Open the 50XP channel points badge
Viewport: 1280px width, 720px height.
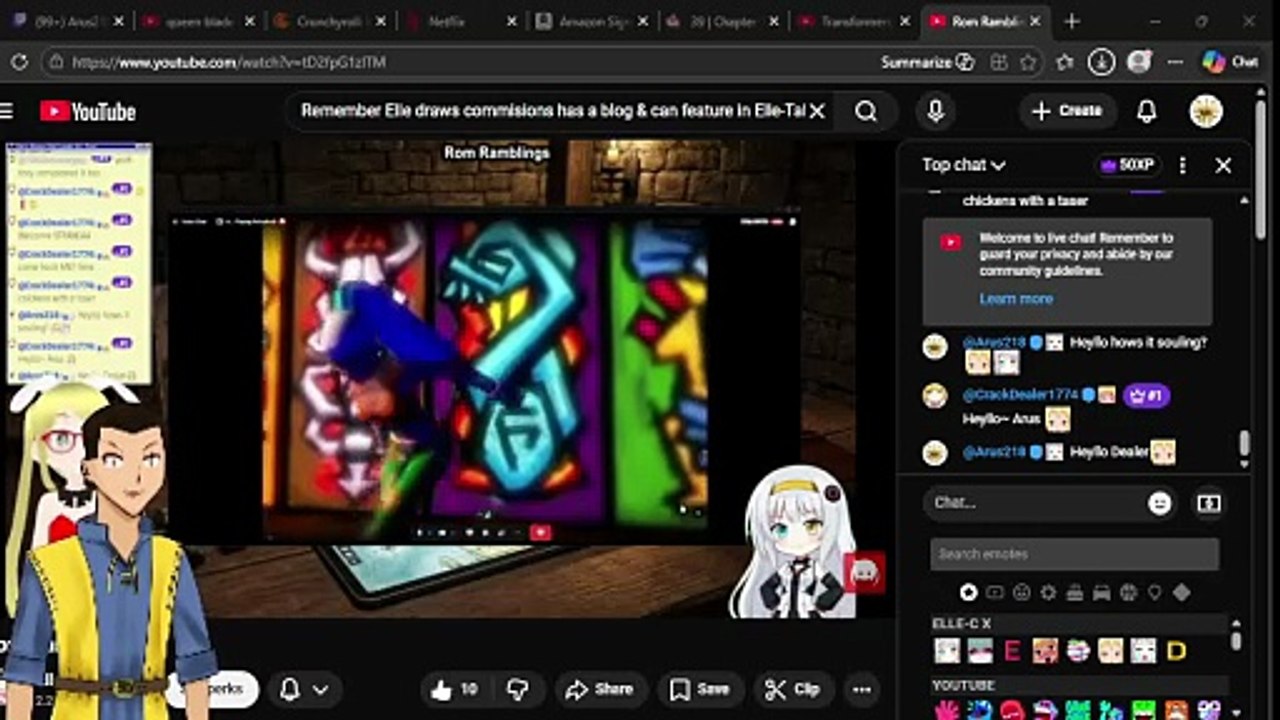[1128, 165]
